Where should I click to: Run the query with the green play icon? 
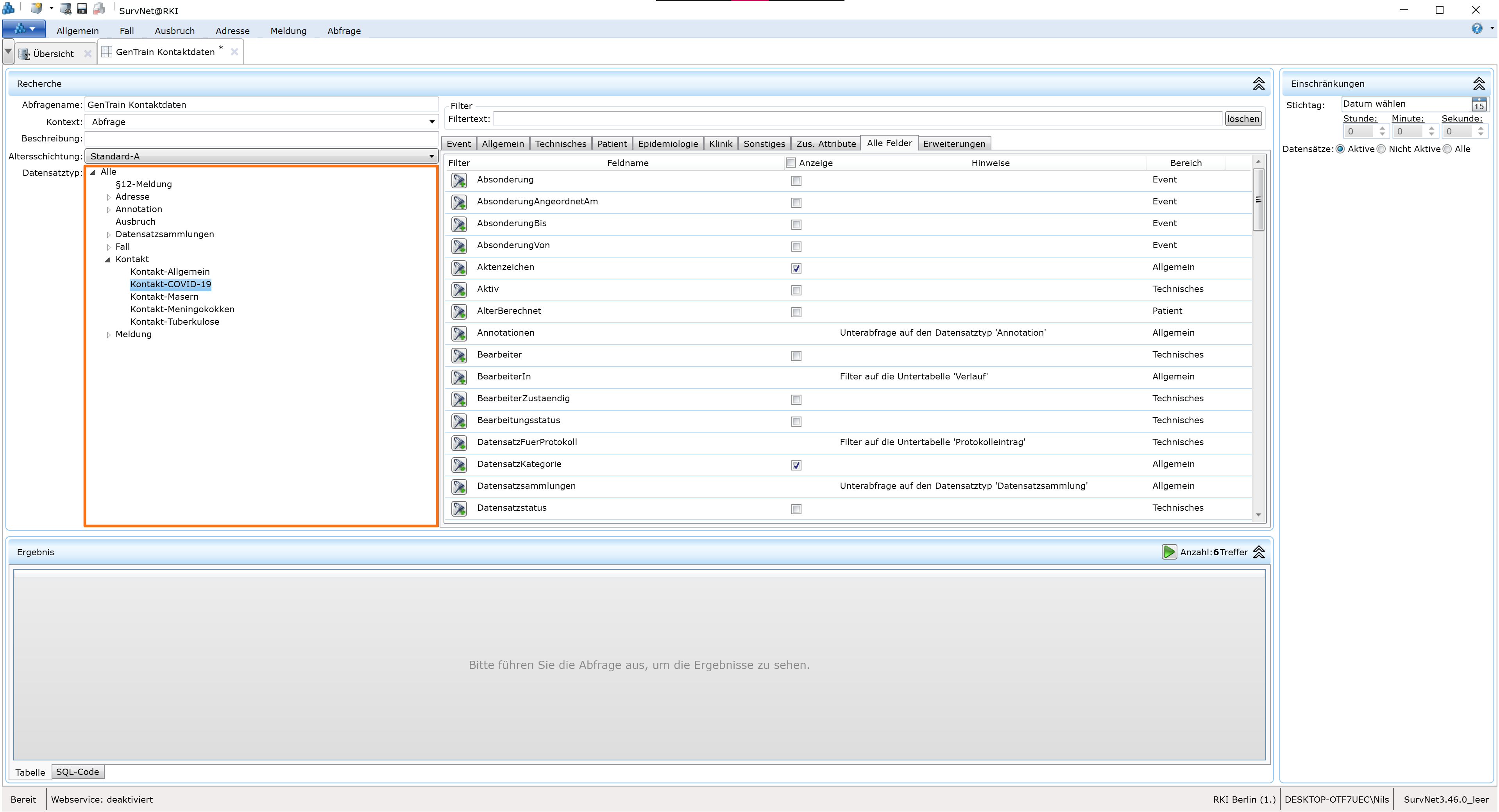pos(1170,552)
